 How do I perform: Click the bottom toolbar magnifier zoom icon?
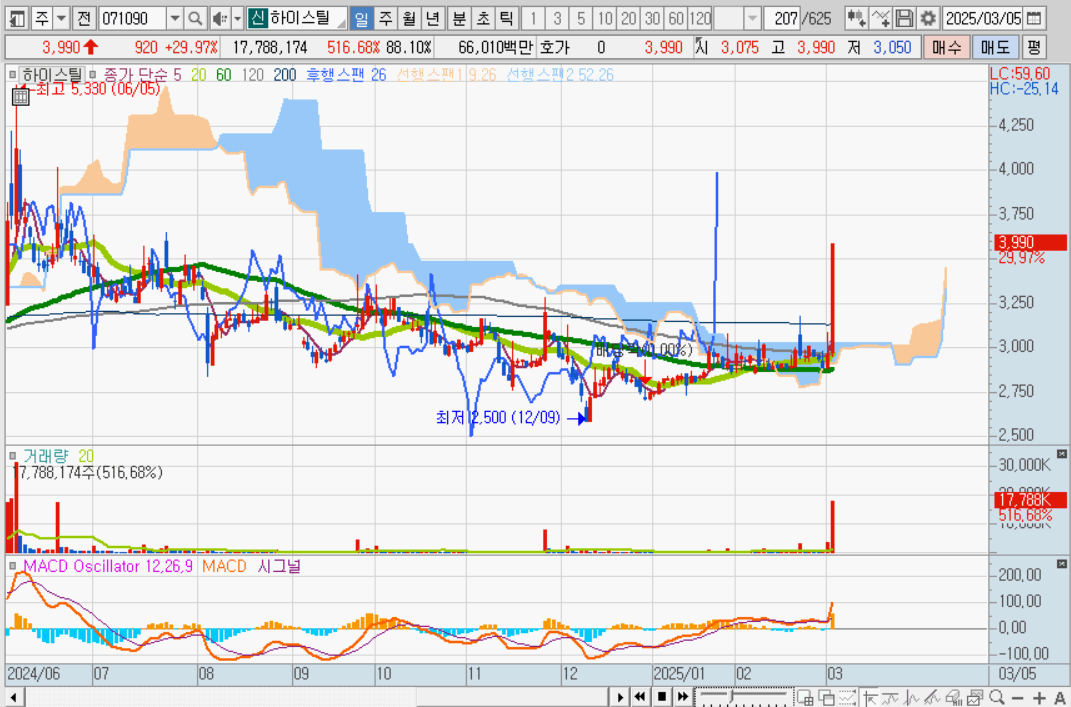997,697
